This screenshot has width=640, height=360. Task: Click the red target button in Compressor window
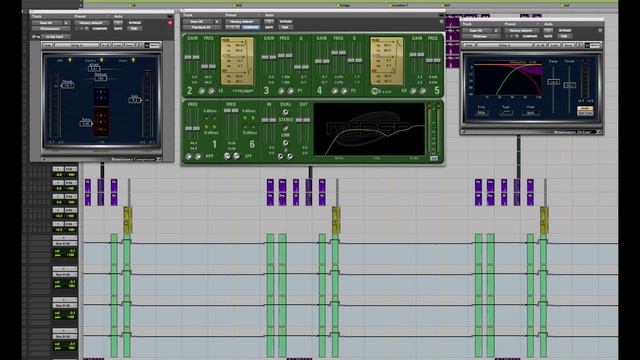coord(170,23)
